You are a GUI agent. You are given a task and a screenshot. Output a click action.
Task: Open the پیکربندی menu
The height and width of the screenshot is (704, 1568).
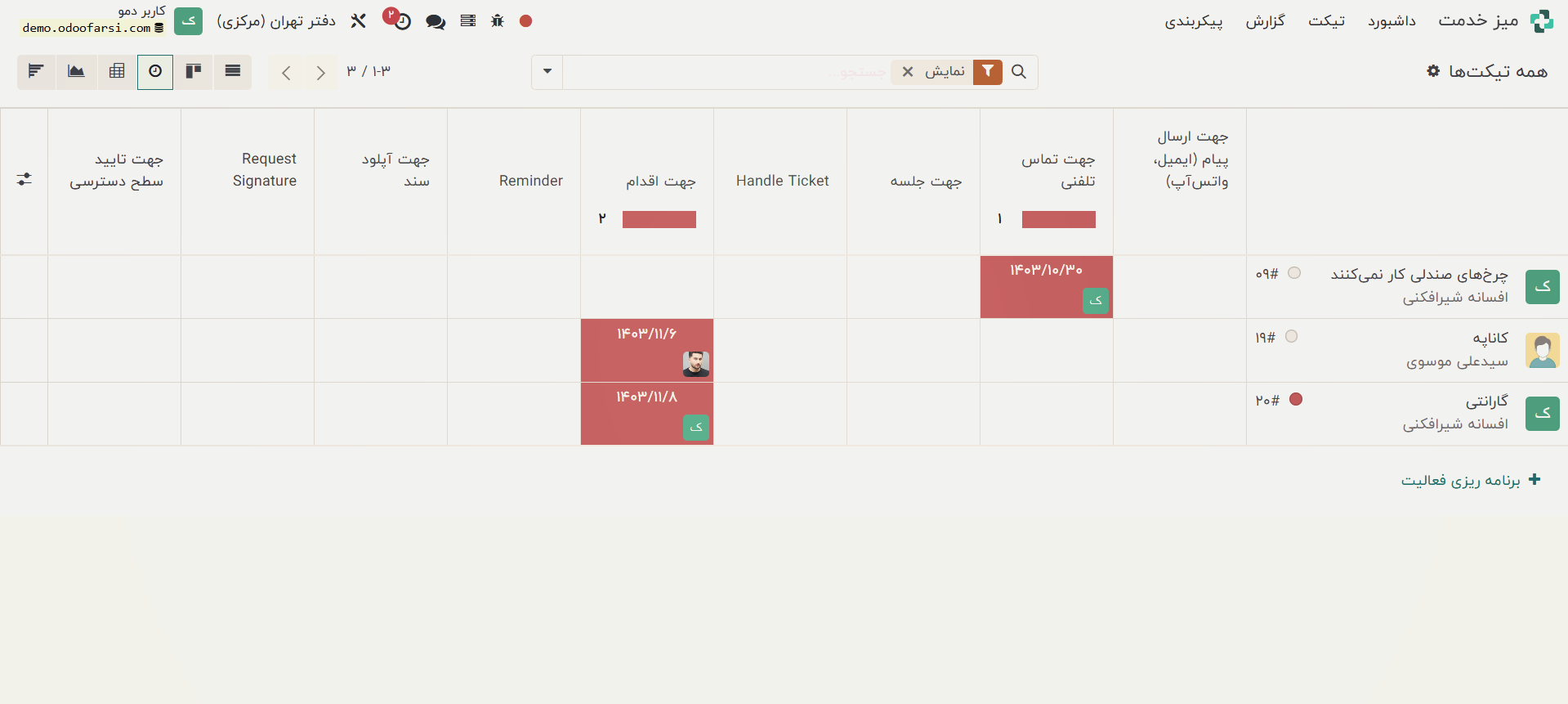pyautogui.click(x=1193, y=21)
